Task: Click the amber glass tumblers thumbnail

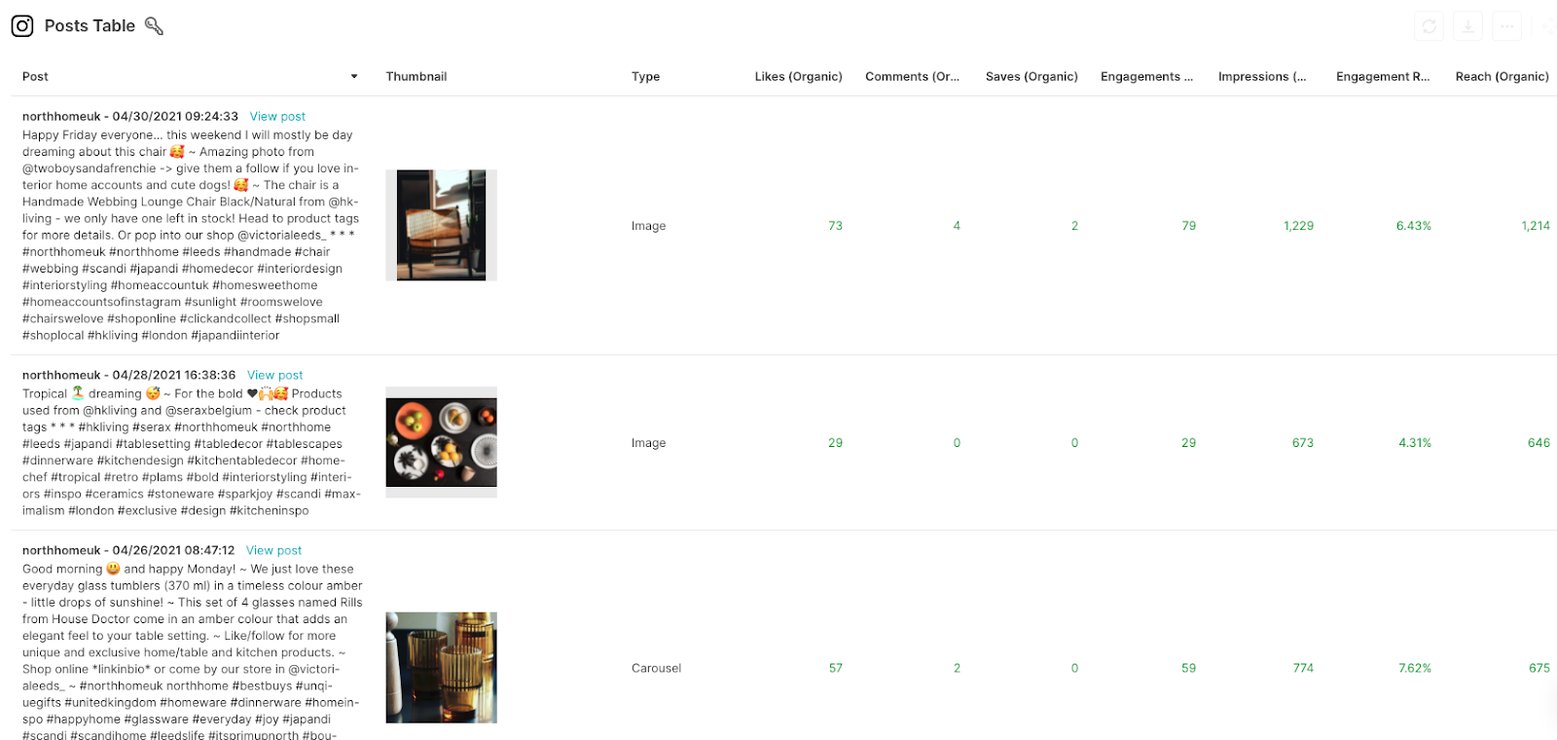Action: coord(440,667)
